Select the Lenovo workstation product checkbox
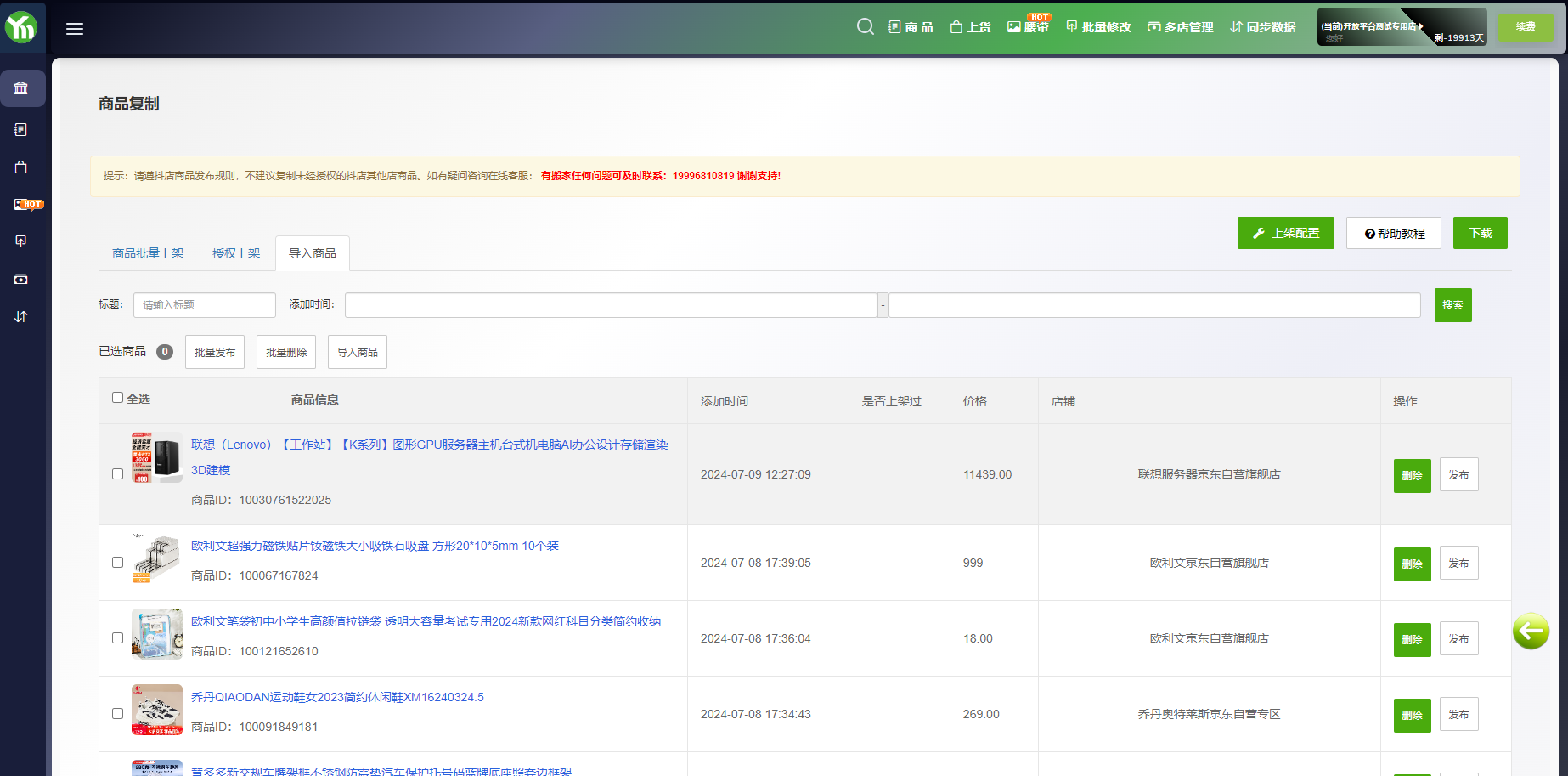 point(118,474)
